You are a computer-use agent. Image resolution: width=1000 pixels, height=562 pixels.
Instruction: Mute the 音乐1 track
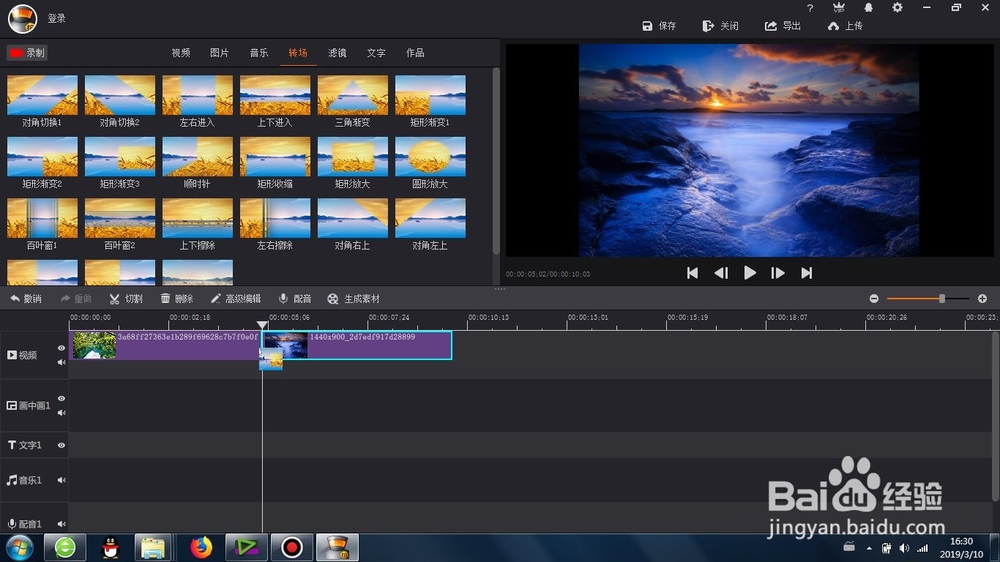pyautogui.click(x=61, y=480)
